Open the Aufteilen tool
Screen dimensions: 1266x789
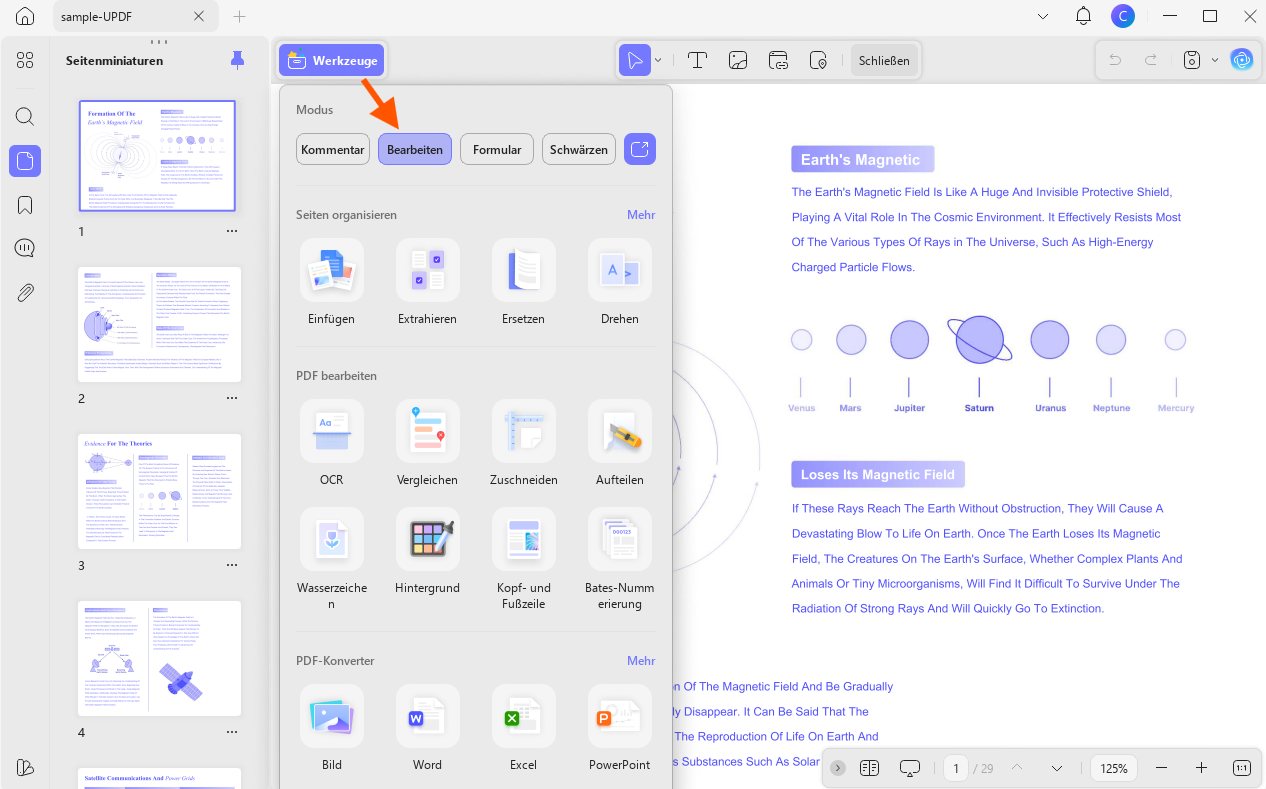point(620,443)
